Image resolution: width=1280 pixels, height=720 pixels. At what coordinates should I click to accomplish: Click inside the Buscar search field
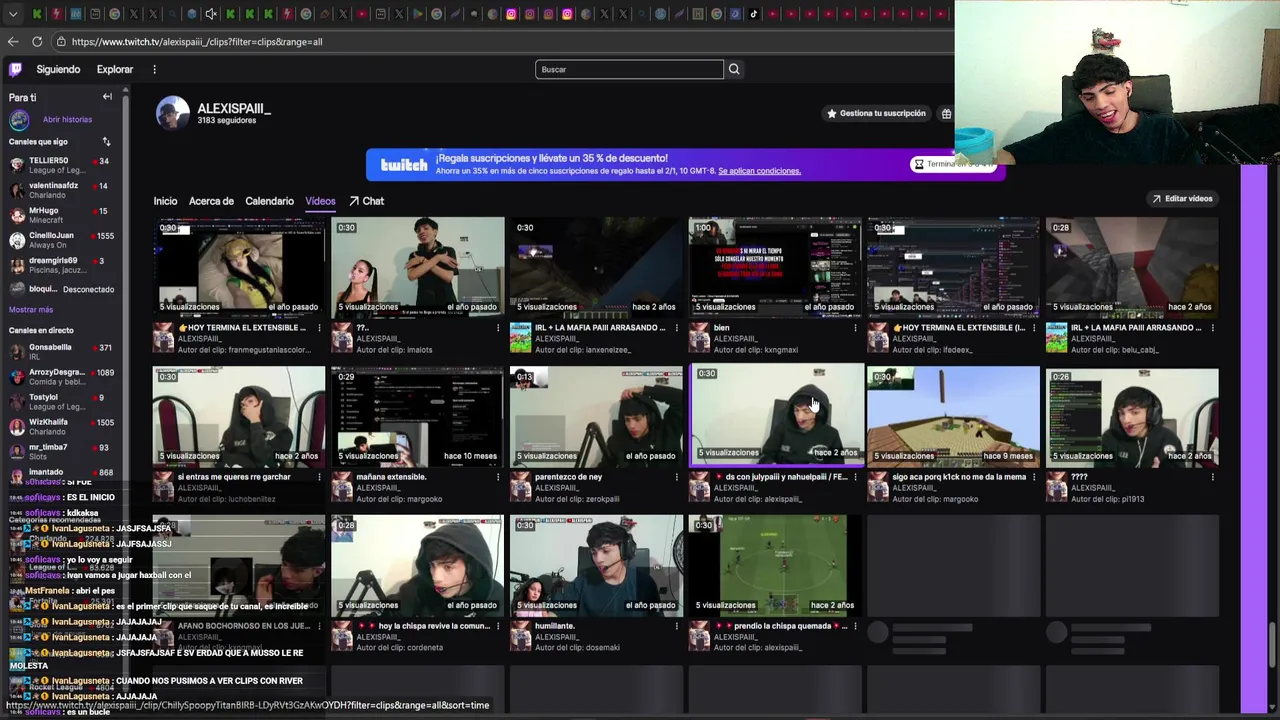coord(629,69)
